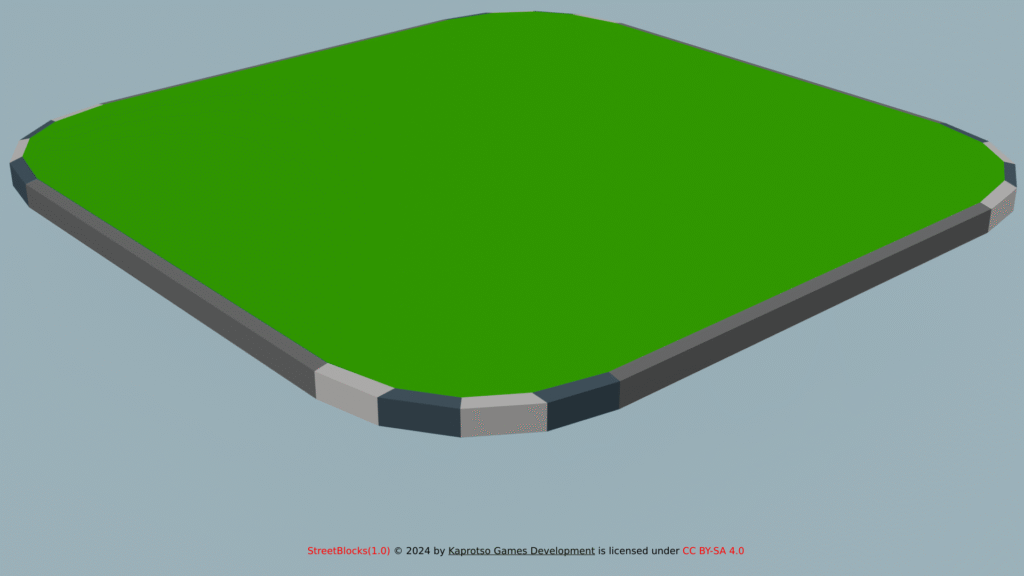This screenshot has width=1024, height=576.
Task: Open the CC BY-SA 4.0 license link
Action: [x=713, y=551]
